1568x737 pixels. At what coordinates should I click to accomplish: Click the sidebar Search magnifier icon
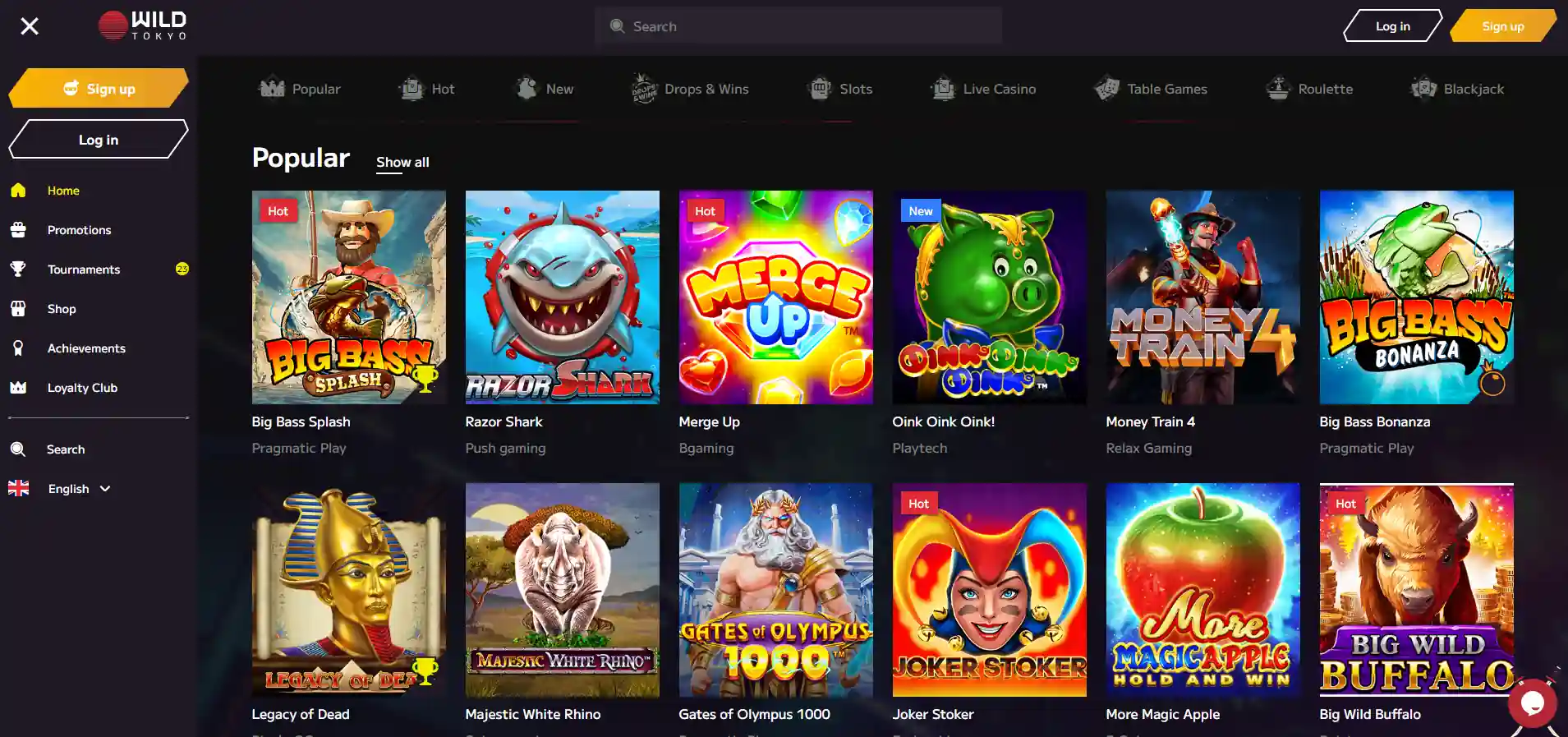point(18,449)
